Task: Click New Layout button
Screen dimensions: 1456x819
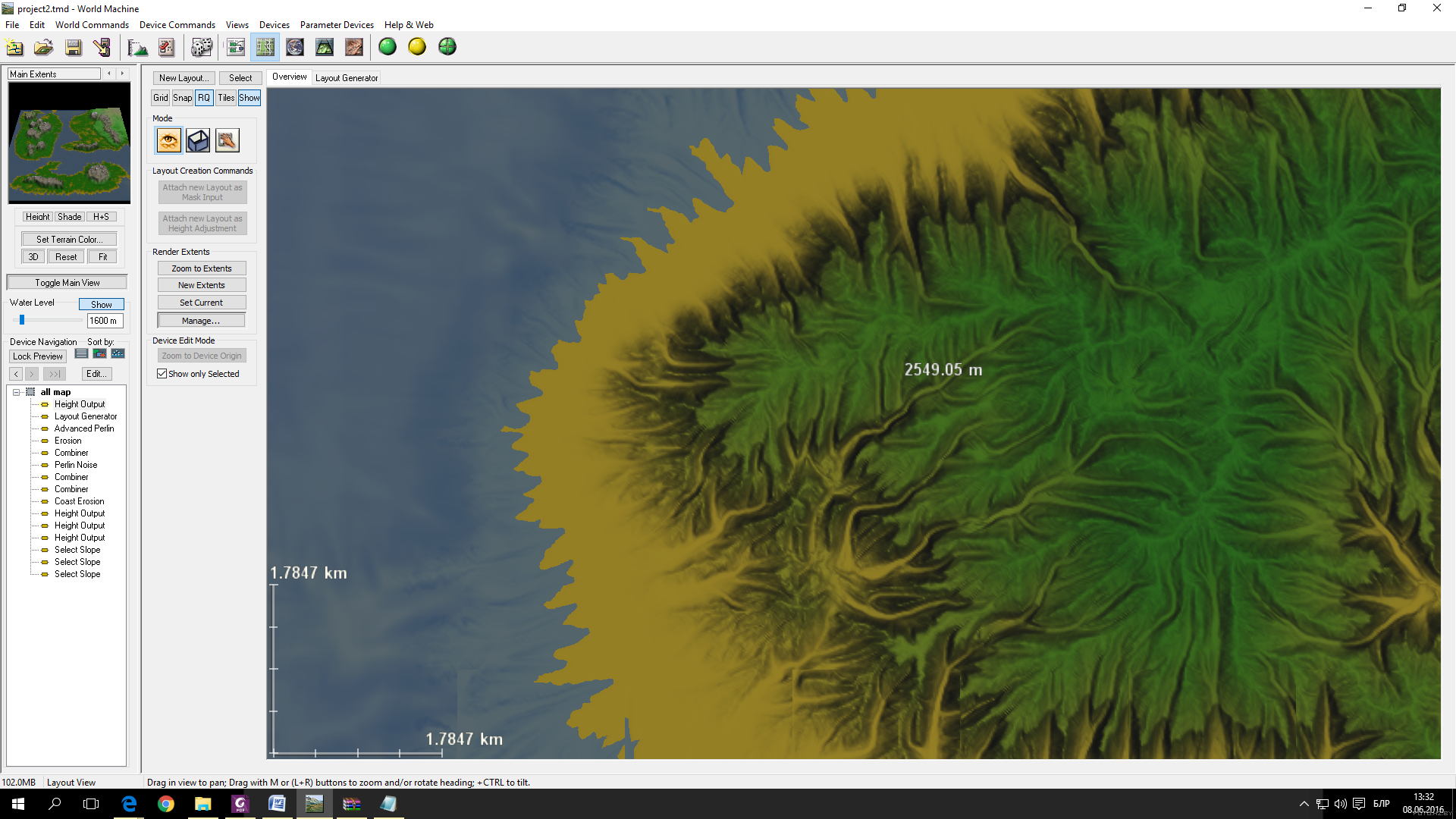Action: point(184,78)
